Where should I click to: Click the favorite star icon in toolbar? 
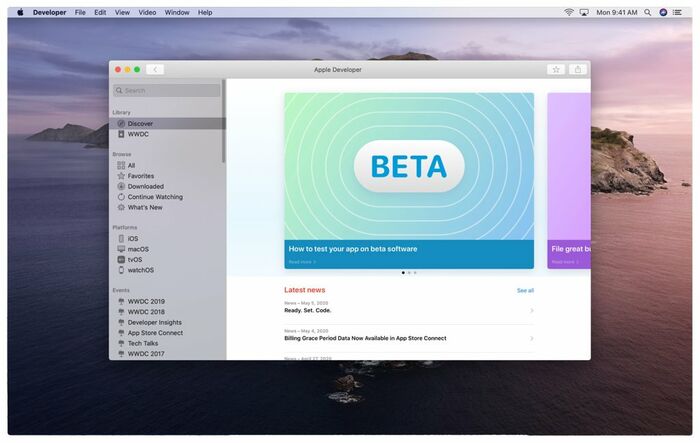point(556,70)
